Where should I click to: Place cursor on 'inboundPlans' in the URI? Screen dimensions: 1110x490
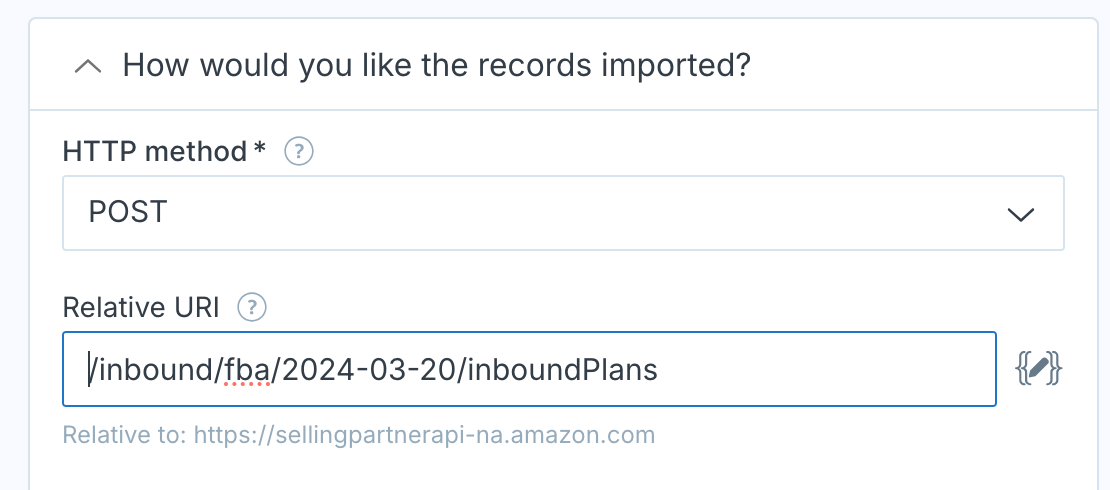tap(563, 370)
